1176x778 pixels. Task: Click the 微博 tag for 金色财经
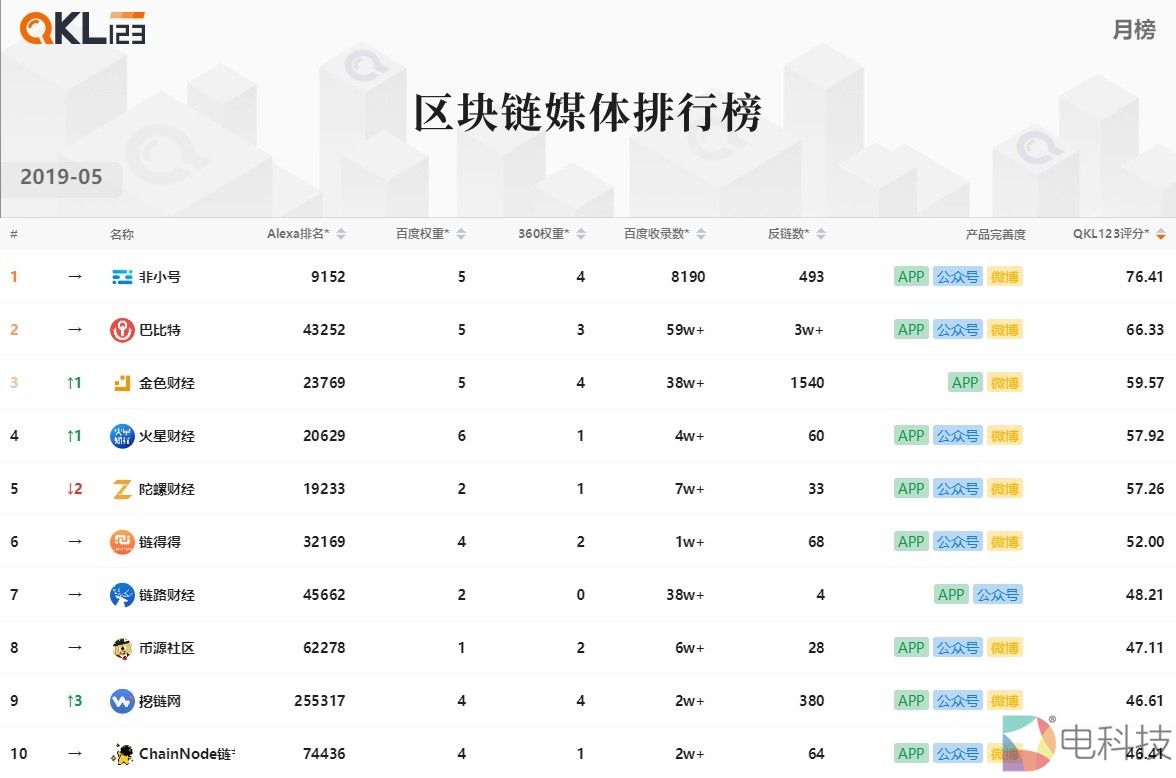(1004, 383)
